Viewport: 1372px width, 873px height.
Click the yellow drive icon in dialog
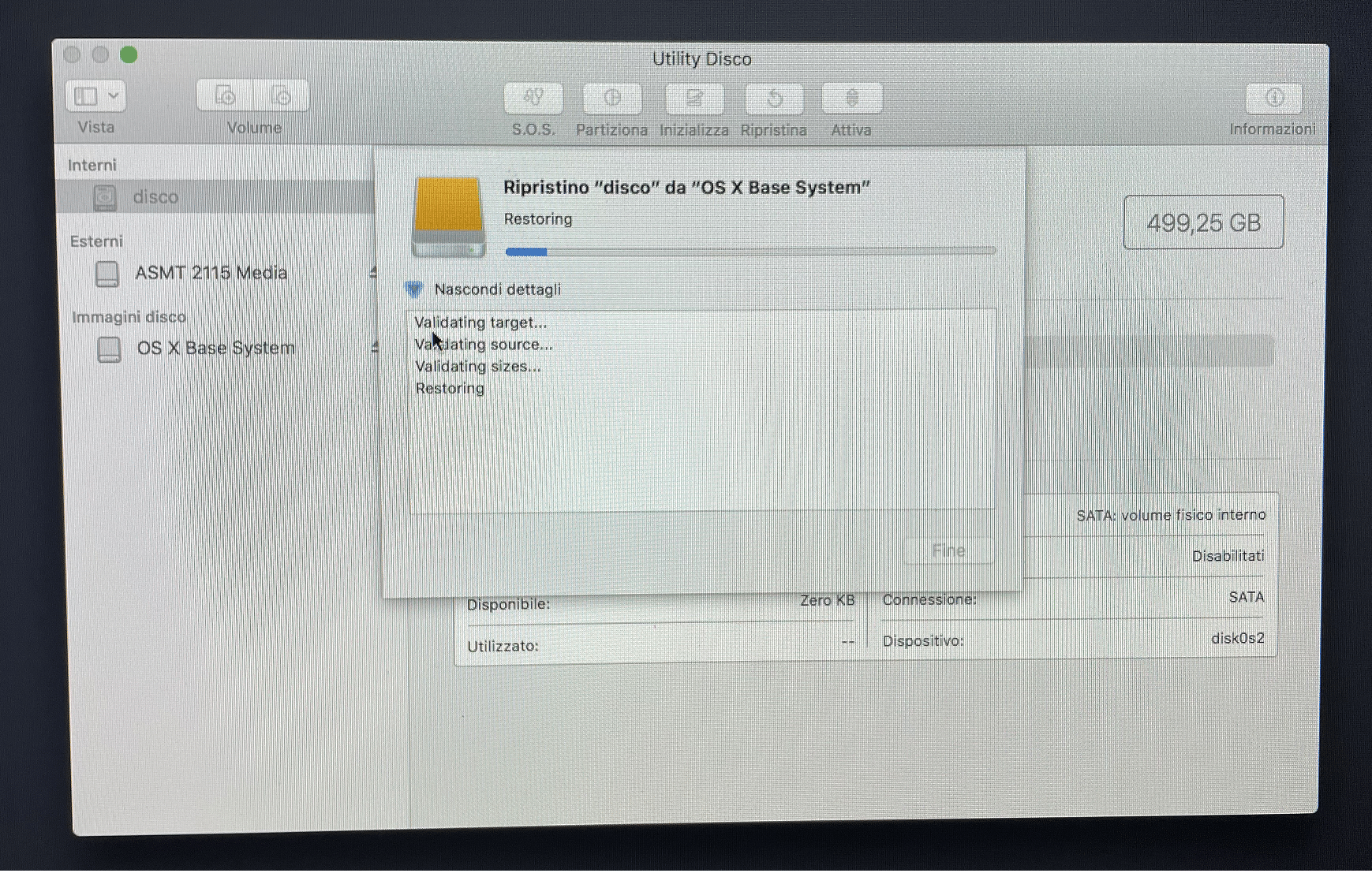point(448,216)
